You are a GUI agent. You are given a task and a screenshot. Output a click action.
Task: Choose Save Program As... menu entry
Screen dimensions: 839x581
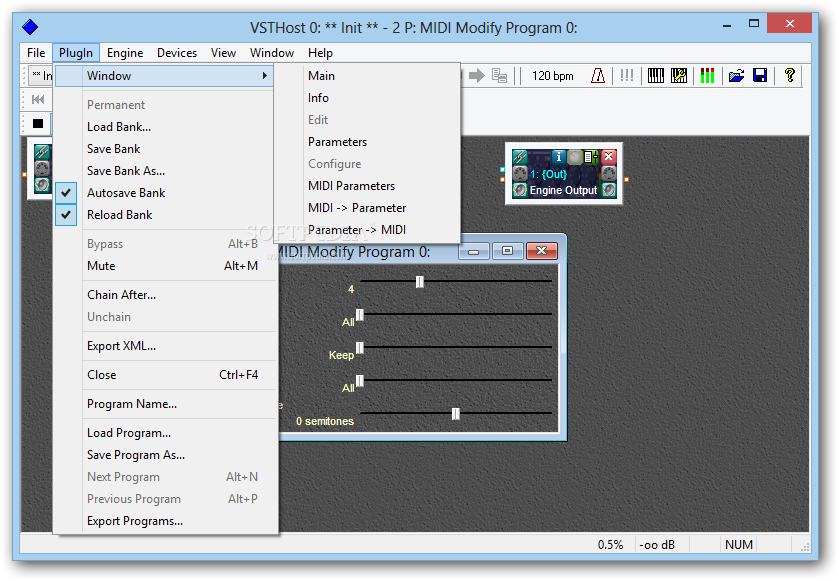(166, 455)
